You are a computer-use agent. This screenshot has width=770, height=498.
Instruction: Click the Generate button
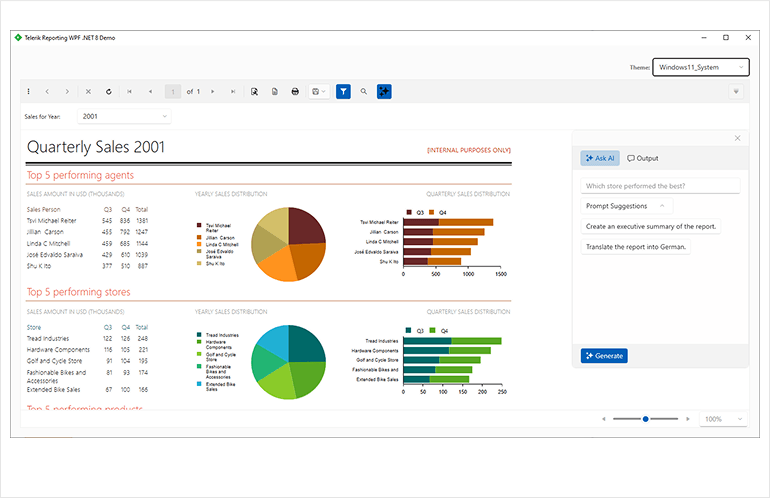pos(604,356)
